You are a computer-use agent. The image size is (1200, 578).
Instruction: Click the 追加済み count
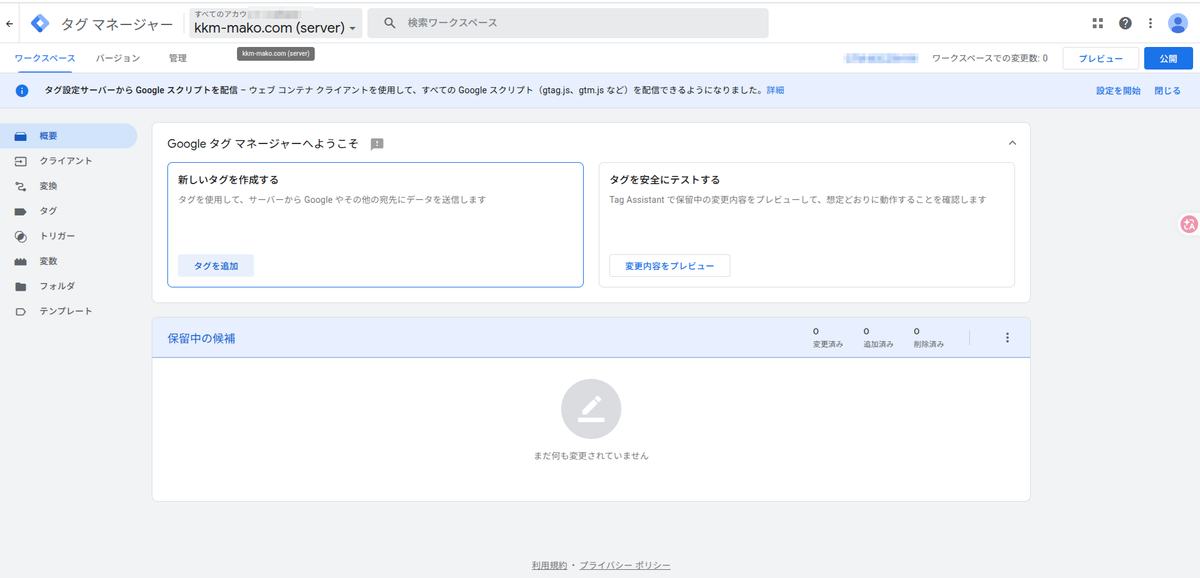[878, 337]
